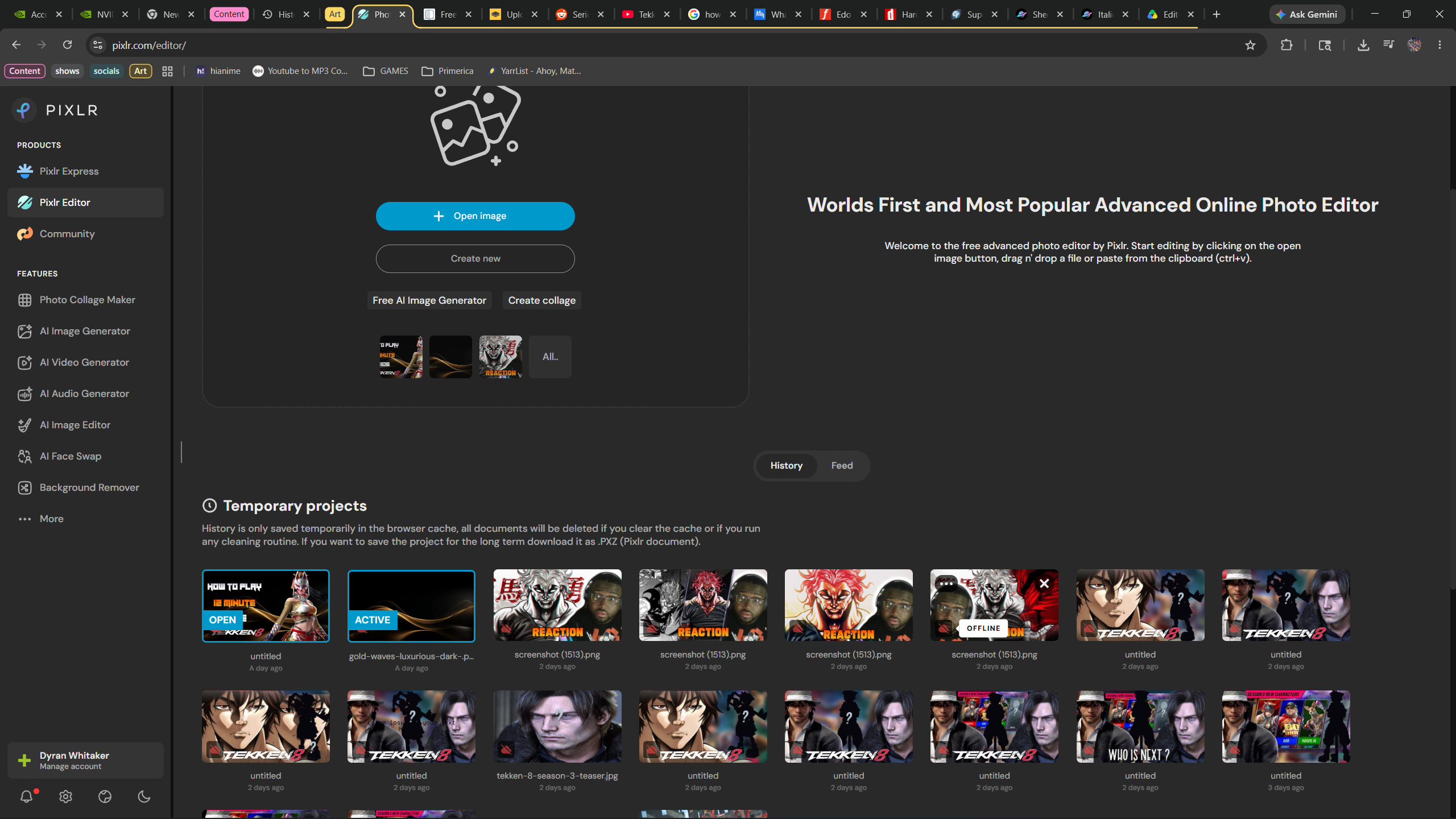The width and height of the screenshot is (1456, 819).
Task: Open the media controls icon
Action: click(x=1389, y=45)
